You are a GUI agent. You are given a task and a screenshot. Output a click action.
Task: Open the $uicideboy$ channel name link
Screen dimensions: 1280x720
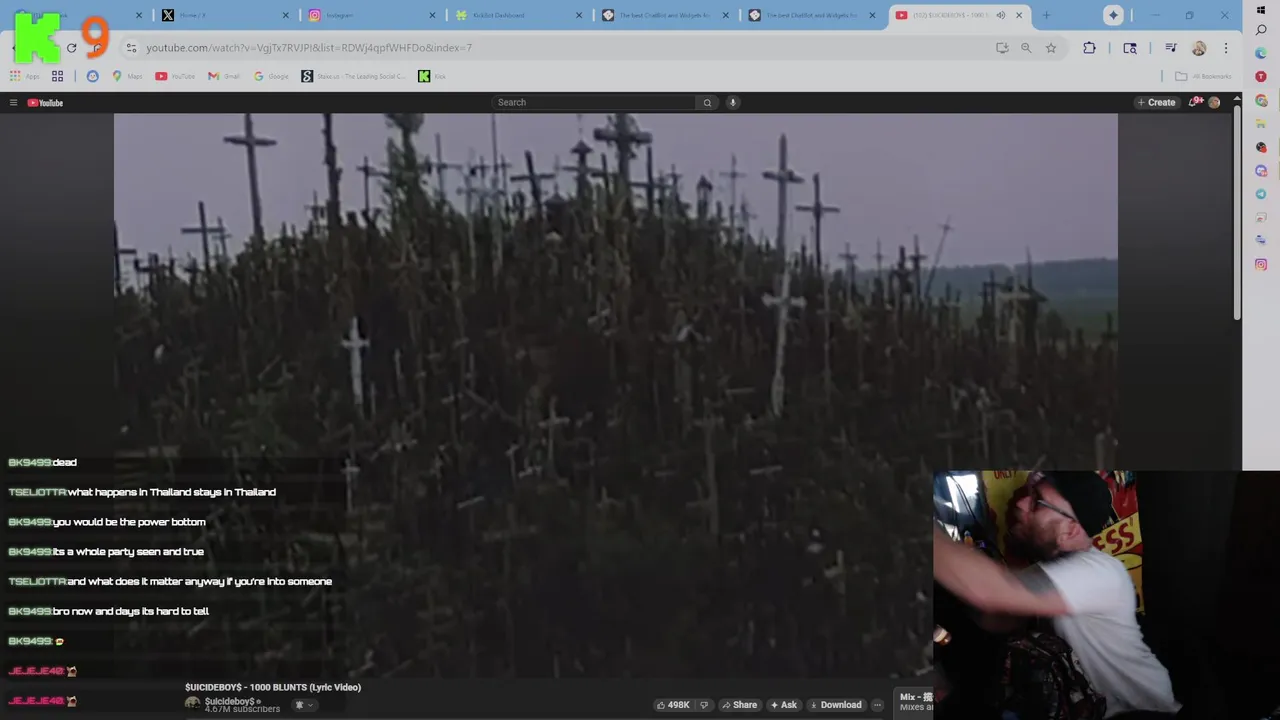230,701
